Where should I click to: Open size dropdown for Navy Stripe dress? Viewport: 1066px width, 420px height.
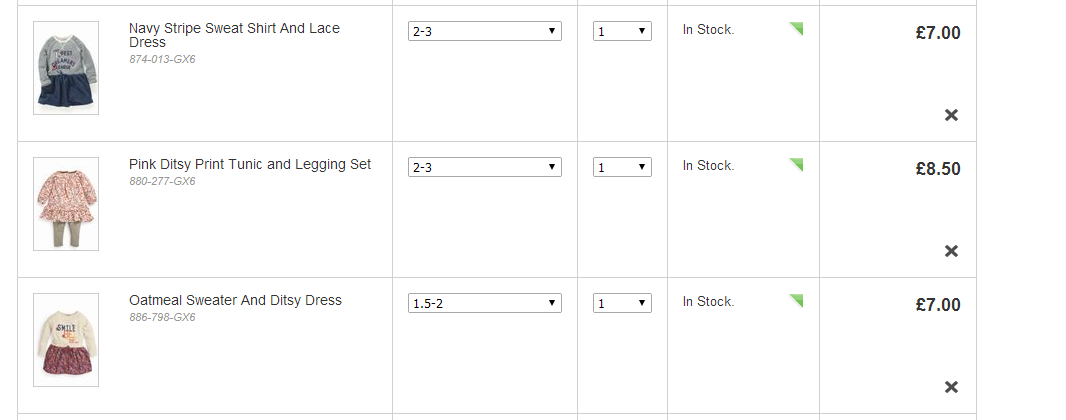tap(484, 32)
